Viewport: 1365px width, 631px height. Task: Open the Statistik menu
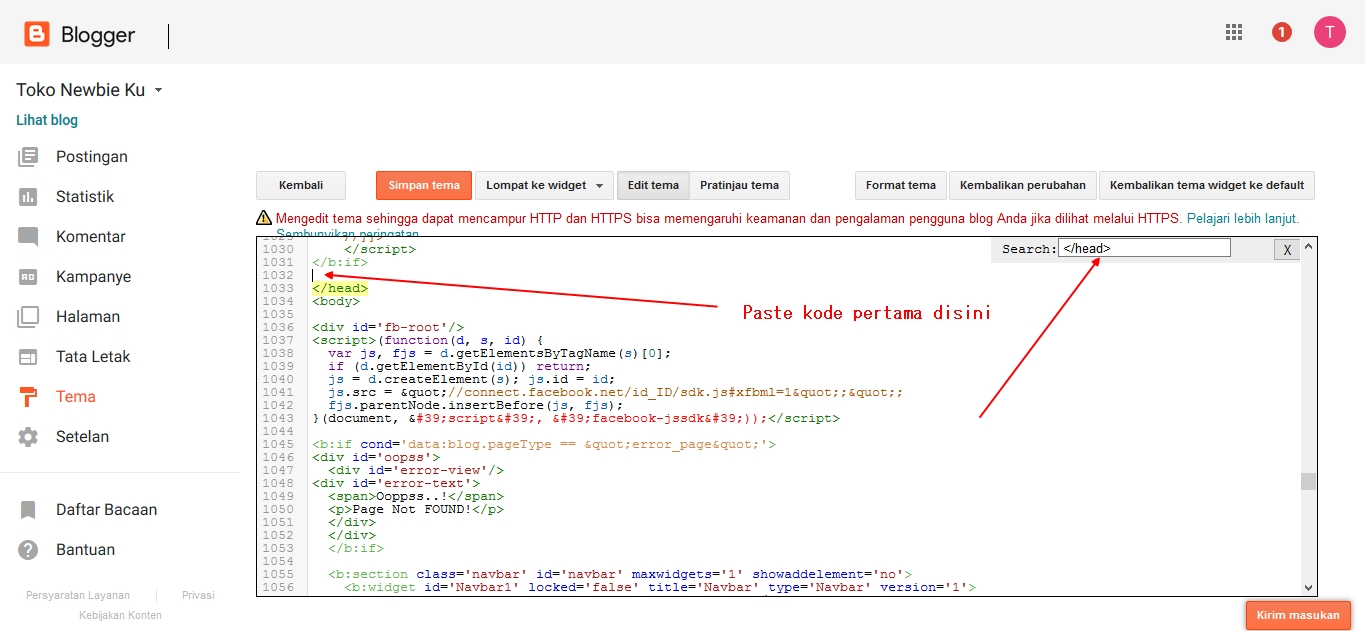click(85, 197)
